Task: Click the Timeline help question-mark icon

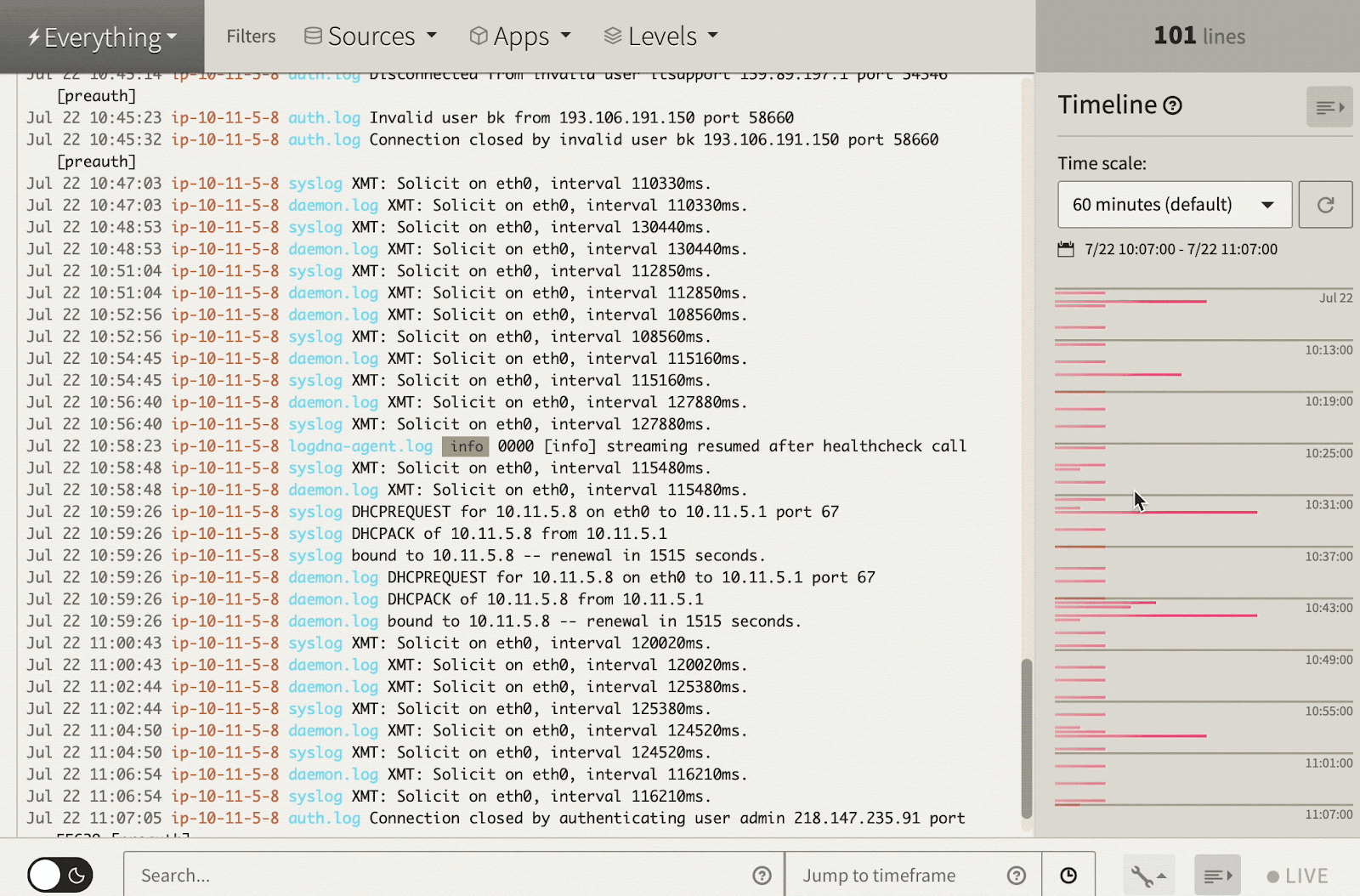Action: [x=1172, y=105]
